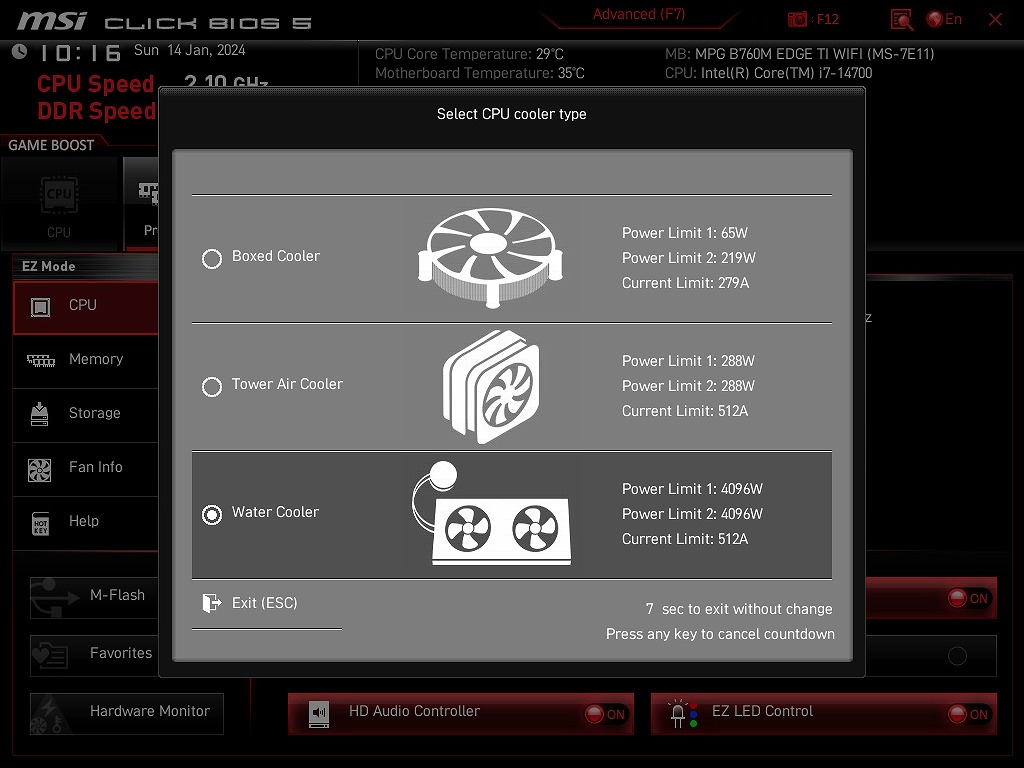This screenshot has width=1024, height=768.
Task: Switch to Advanced (F7) mode
Action: tap(639, 14)
